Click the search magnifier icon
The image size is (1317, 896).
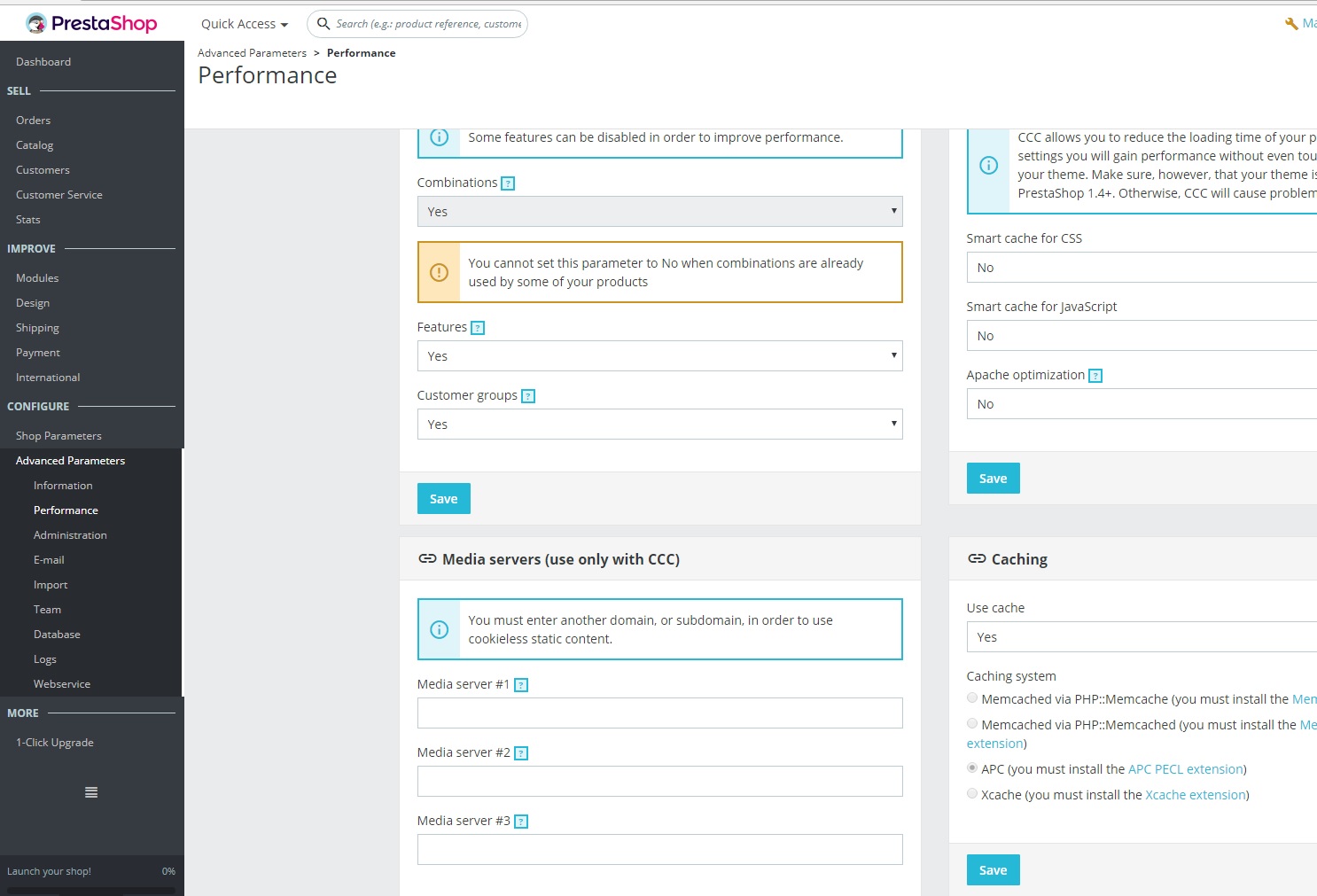coord(323,24)
